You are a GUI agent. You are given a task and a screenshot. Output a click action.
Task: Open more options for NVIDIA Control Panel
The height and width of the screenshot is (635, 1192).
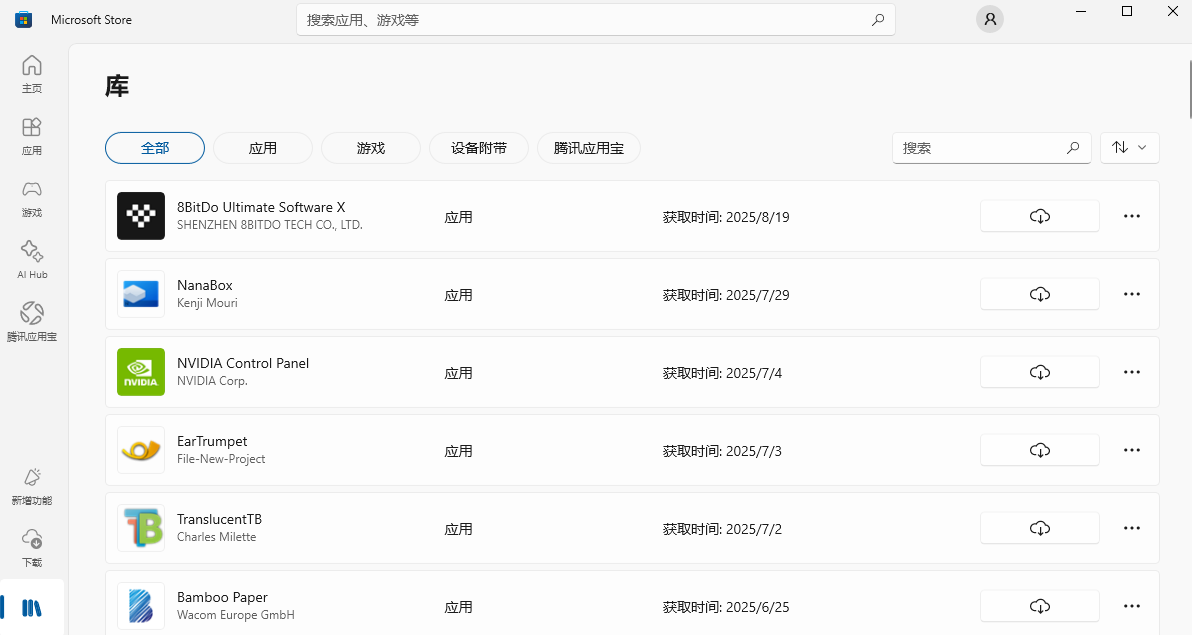1132,372
